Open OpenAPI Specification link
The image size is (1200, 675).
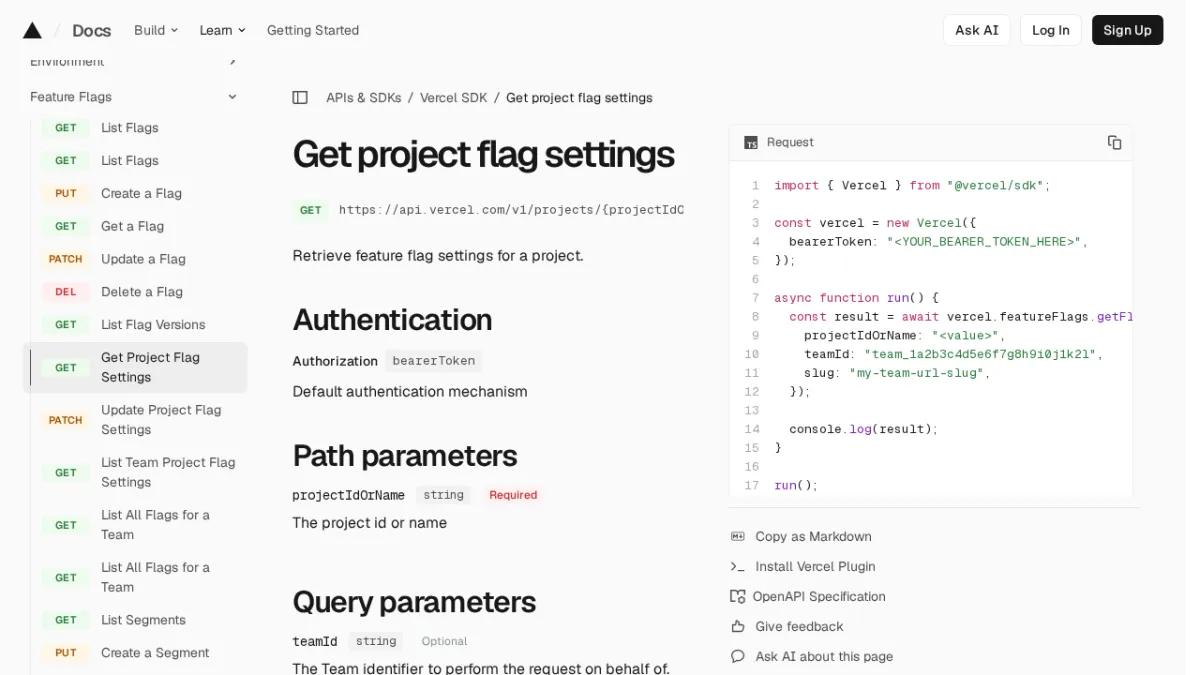click(x=819, y=597)
